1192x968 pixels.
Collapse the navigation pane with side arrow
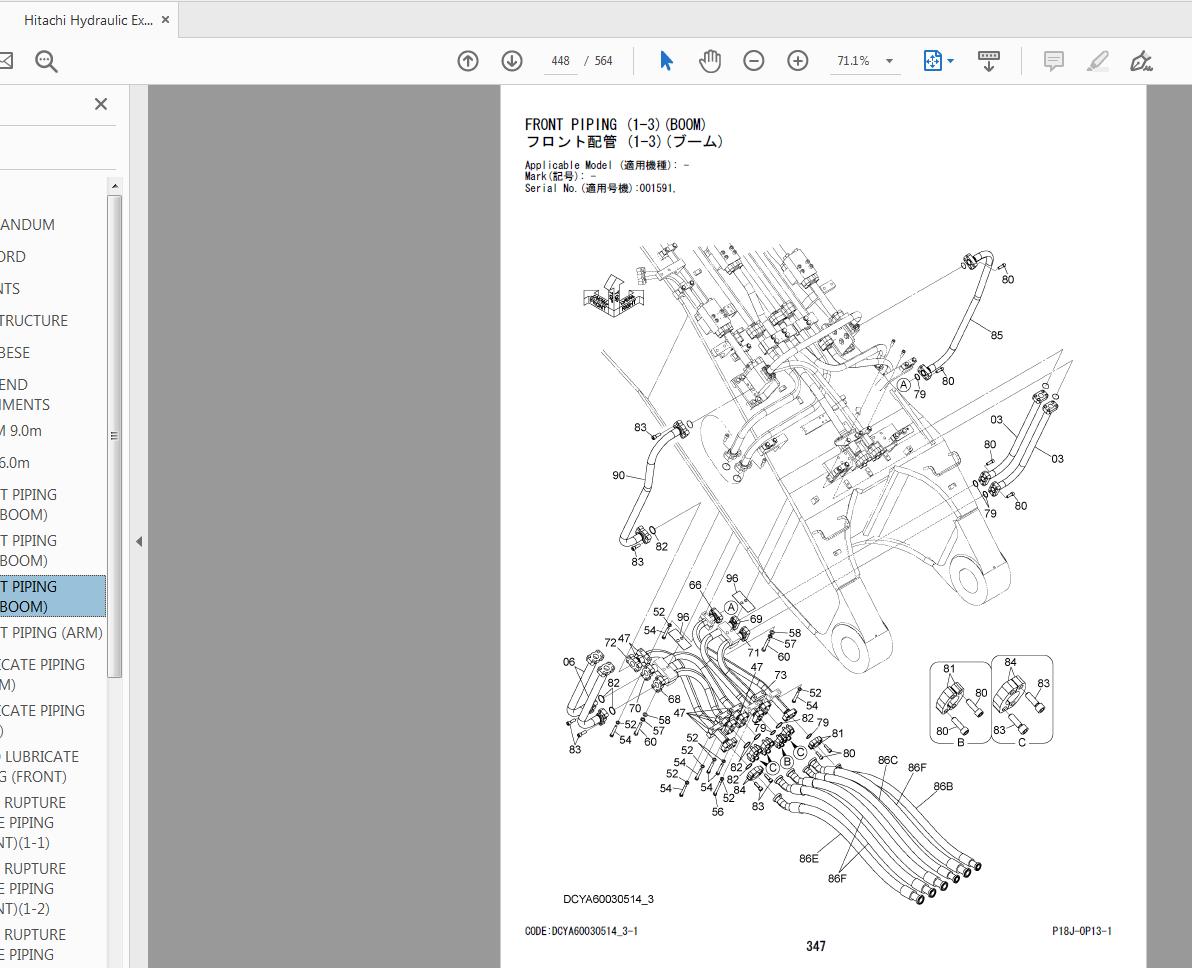[x=139, y=541]
